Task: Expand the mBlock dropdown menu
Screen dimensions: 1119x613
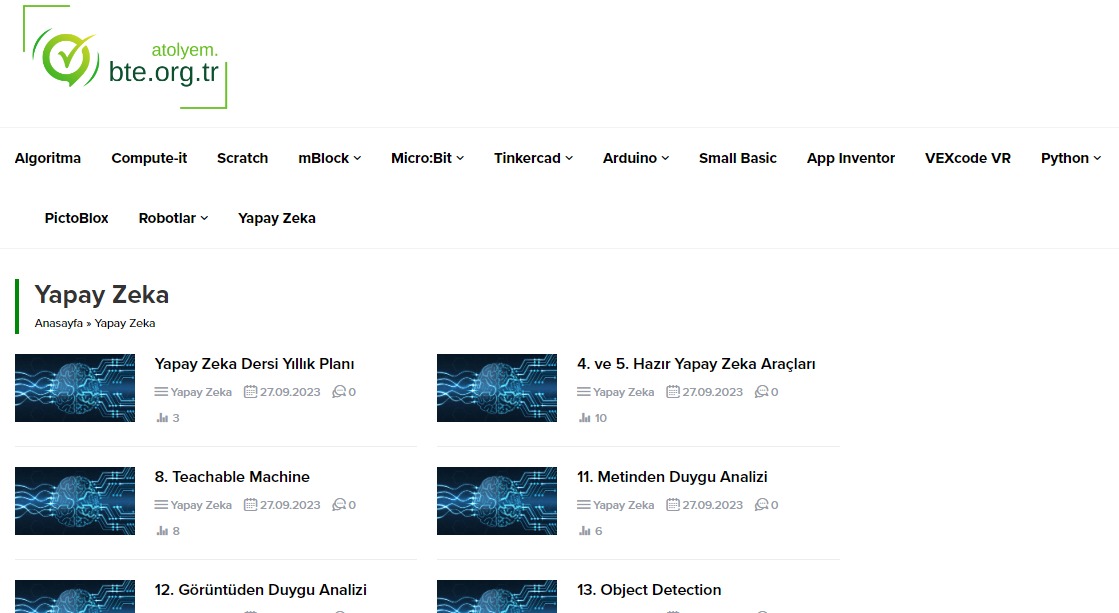Action: (330, 158)
